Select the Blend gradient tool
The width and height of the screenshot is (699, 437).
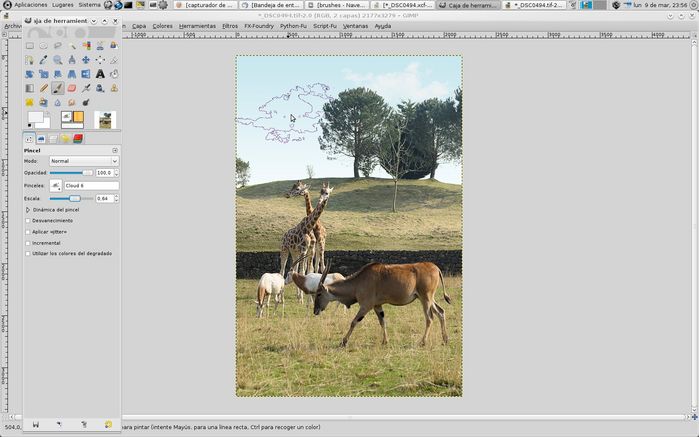click(x=29, y=88)
